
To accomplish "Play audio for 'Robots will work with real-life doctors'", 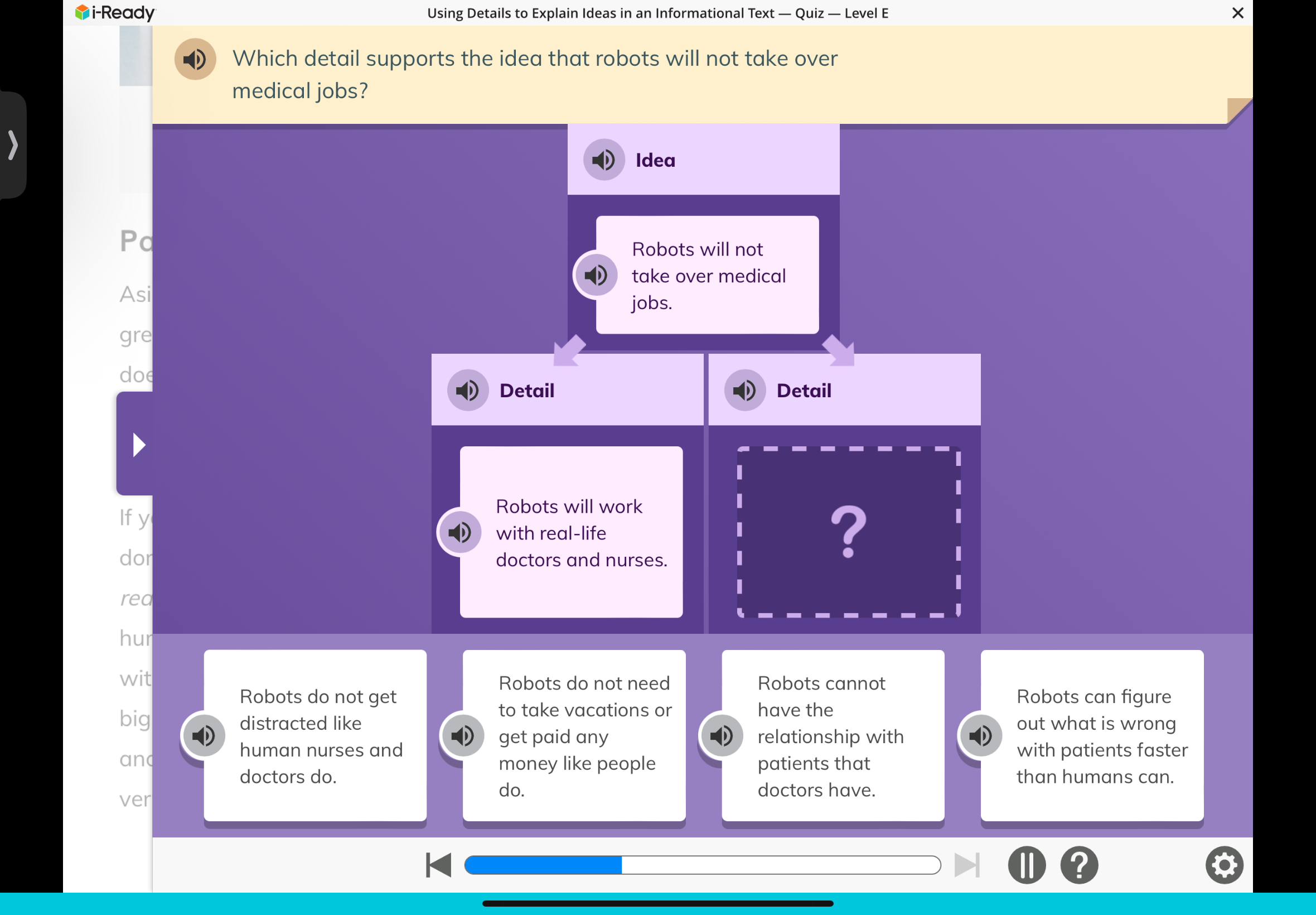I will click(x=459, y=533).
